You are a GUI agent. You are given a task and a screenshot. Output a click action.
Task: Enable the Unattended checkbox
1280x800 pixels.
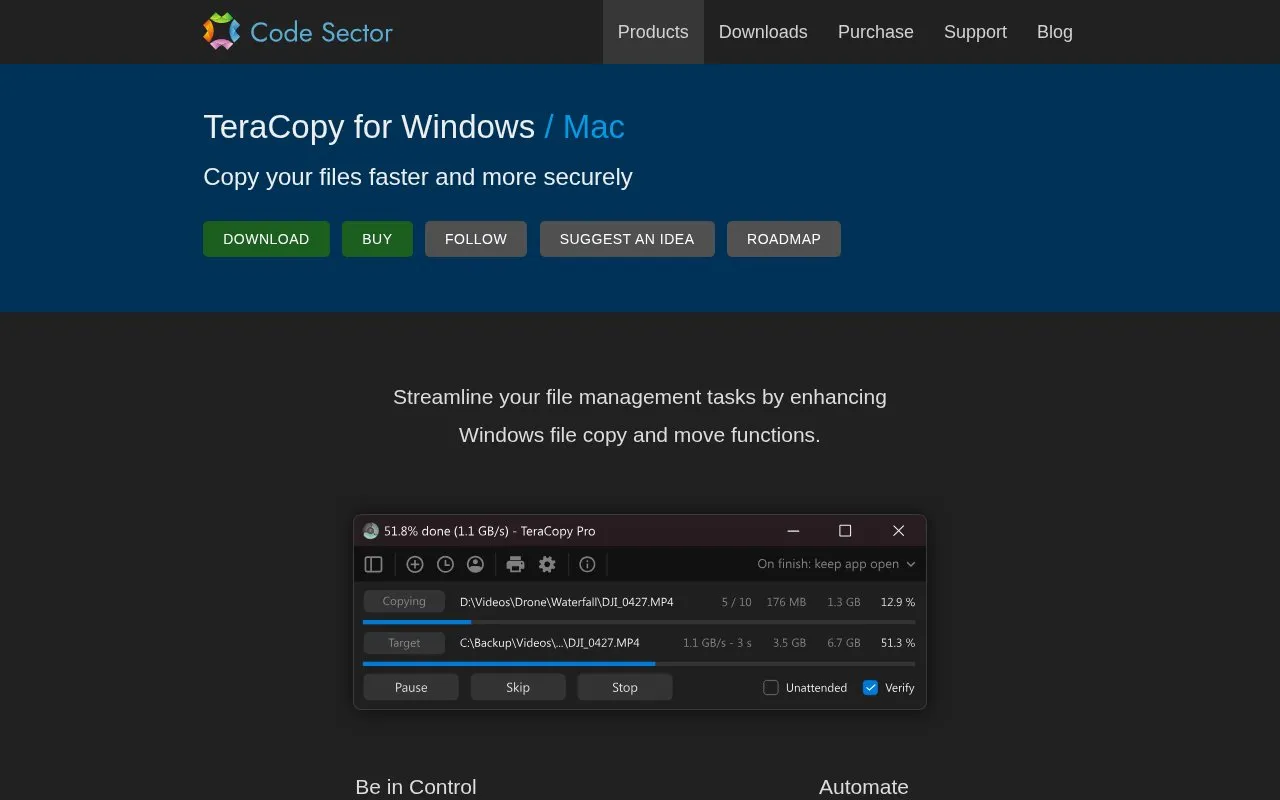click(771, 687)
